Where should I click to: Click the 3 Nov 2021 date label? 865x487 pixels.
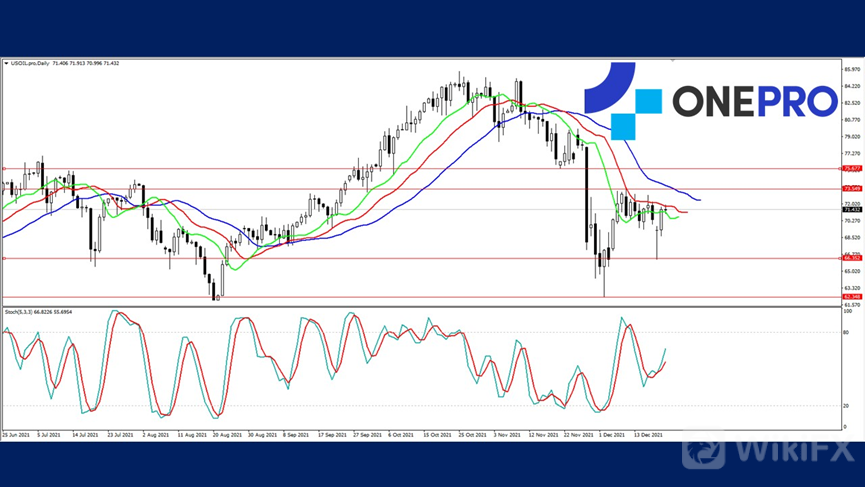click(x=508, y=436)
